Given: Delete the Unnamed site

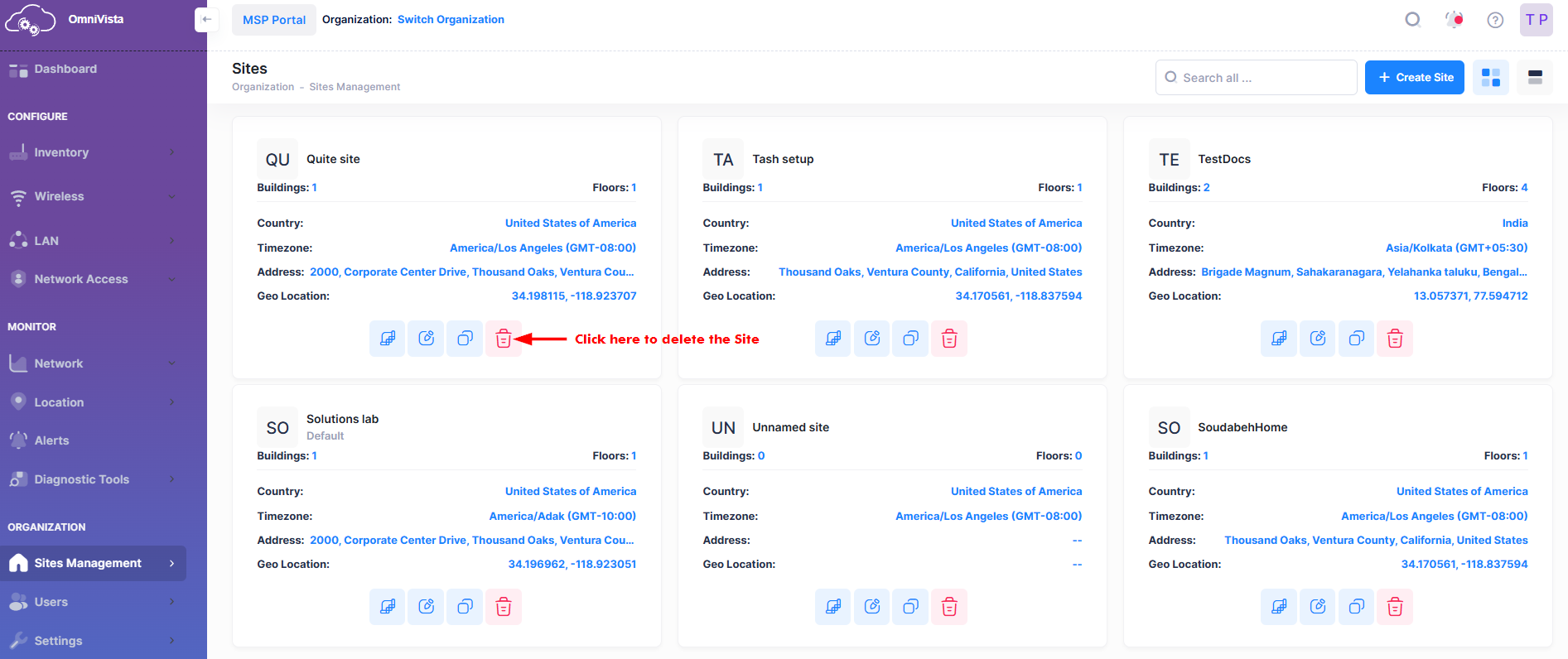Looking at the screenshot, I should [949, 607].
